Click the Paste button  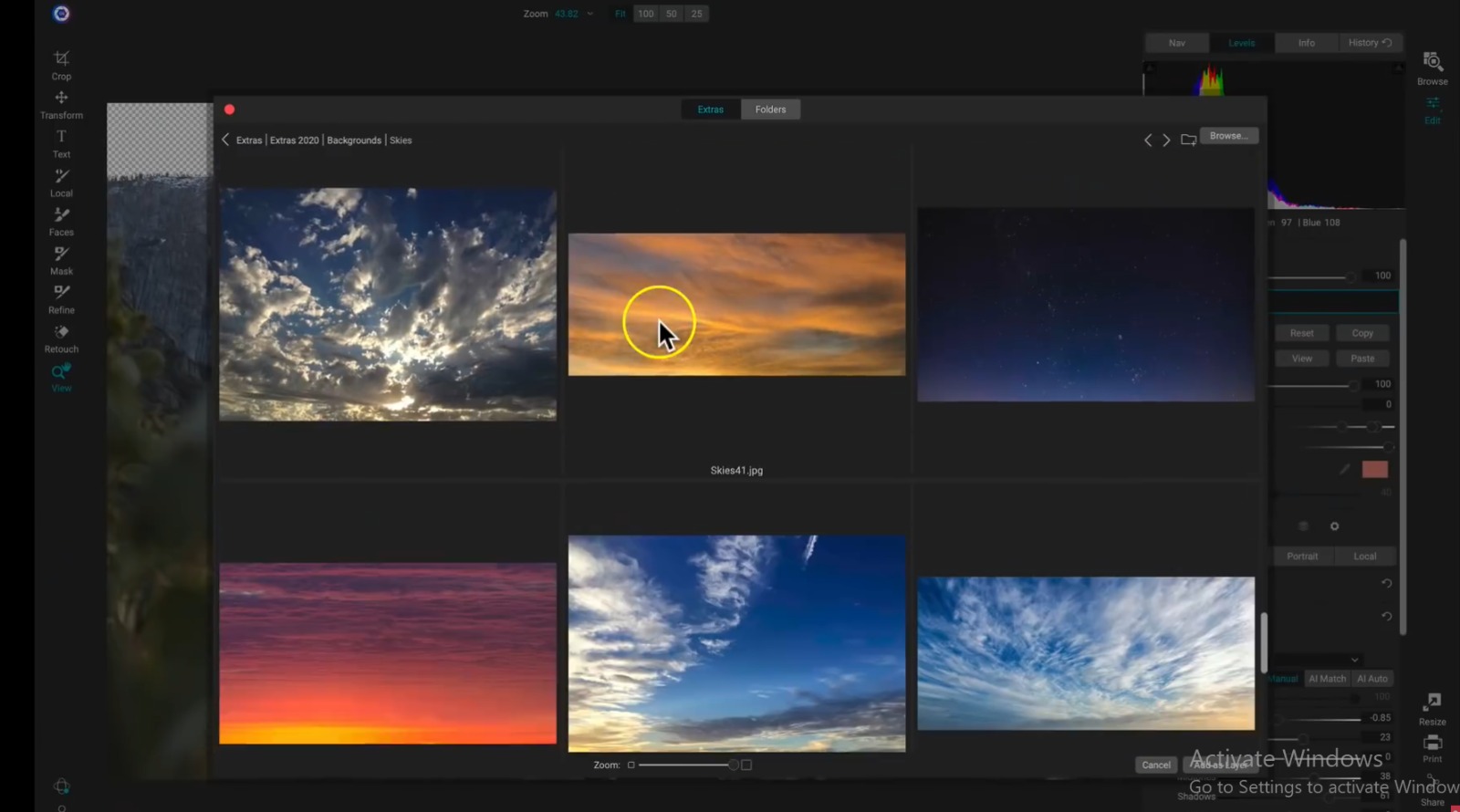(x=1362, y=359)
